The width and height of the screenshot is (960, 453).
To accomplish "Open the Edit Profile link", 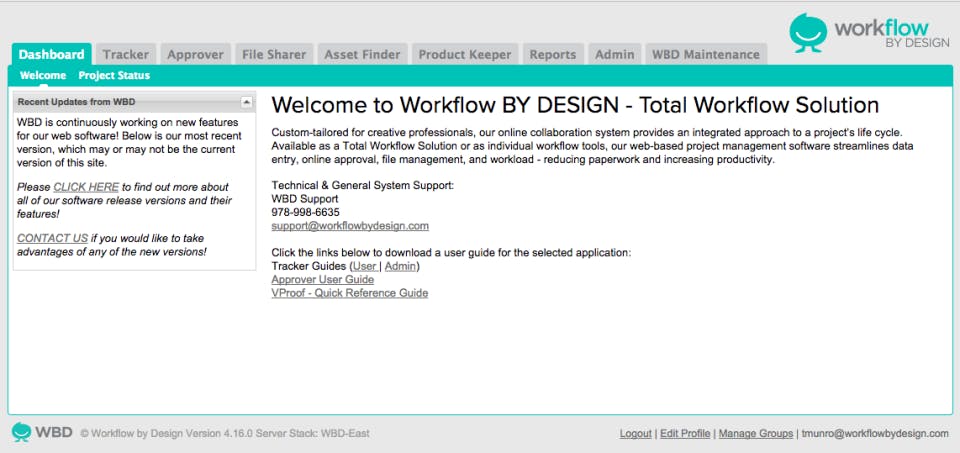I will tap(685, 433).
